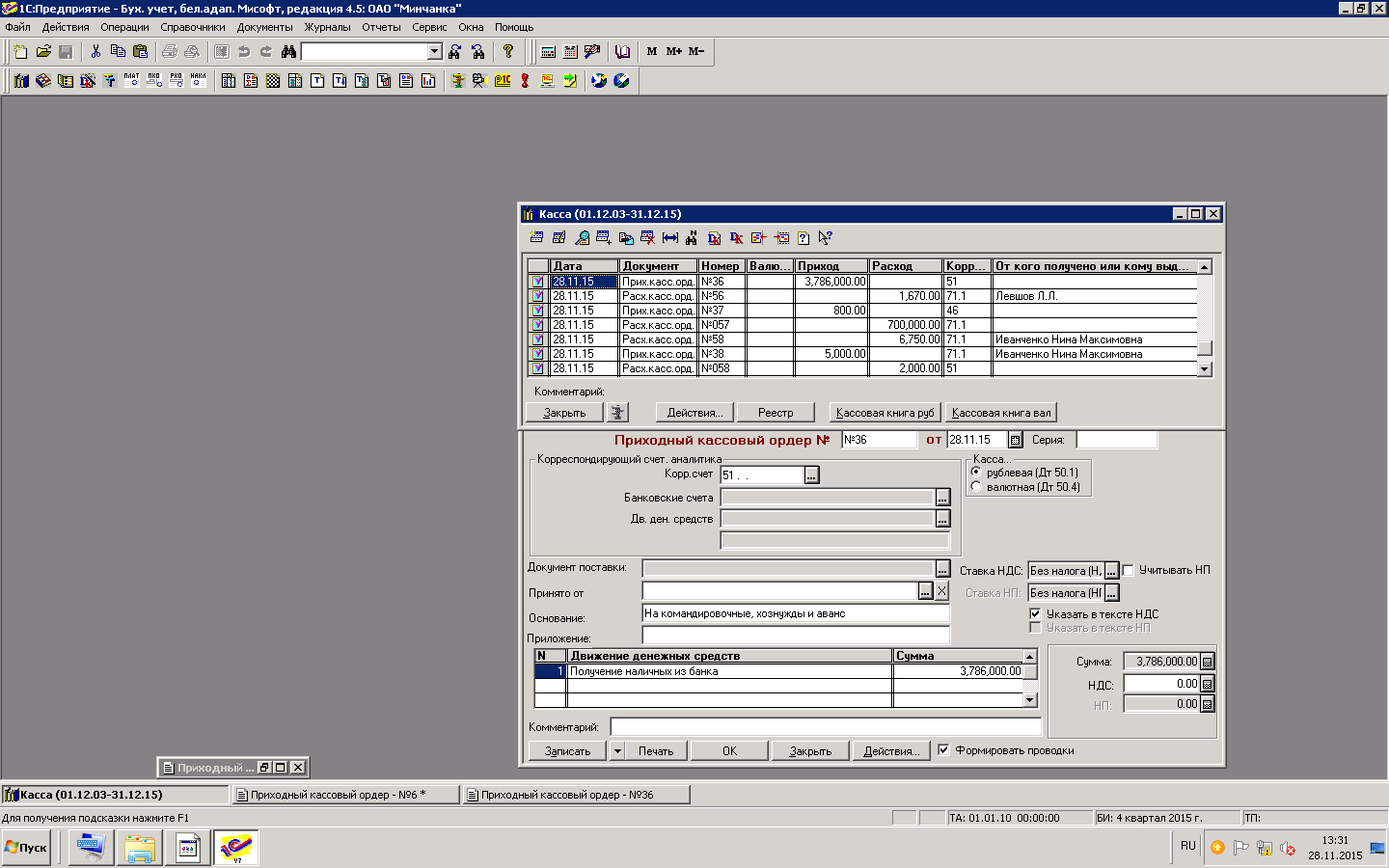
Task: Click Кассовая книга вал button
Action: click(x=1001, y=413)
